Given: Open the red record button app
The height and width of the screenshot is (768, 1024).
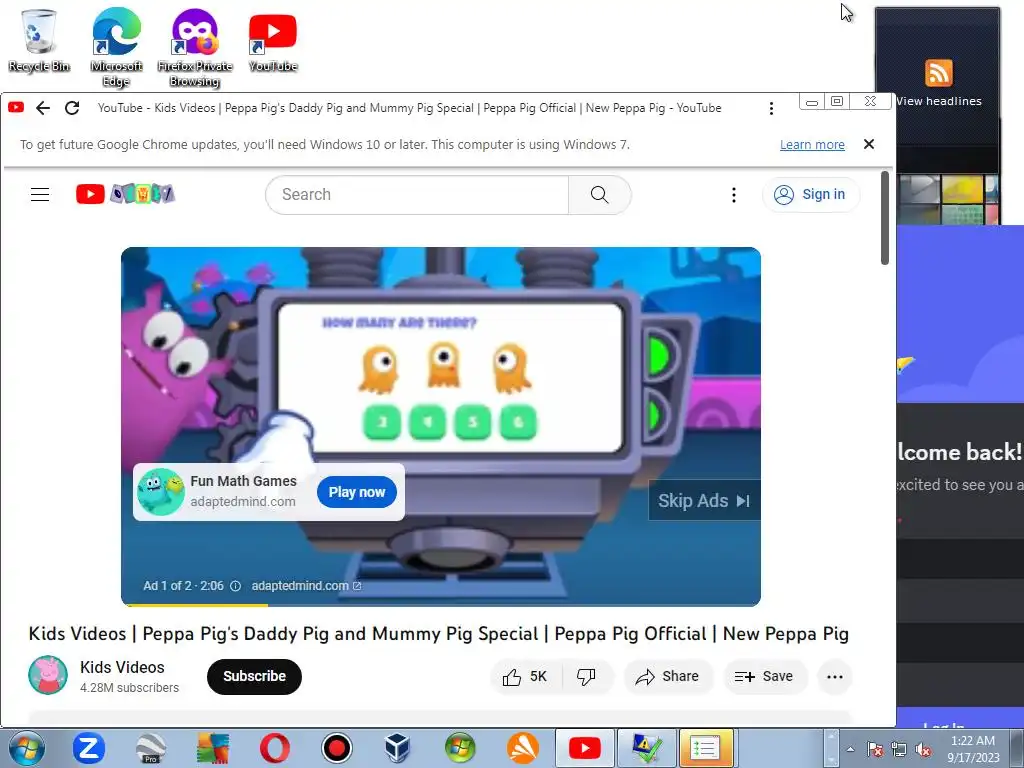Looking at the screenshot, I should click(x=337, y=748).
